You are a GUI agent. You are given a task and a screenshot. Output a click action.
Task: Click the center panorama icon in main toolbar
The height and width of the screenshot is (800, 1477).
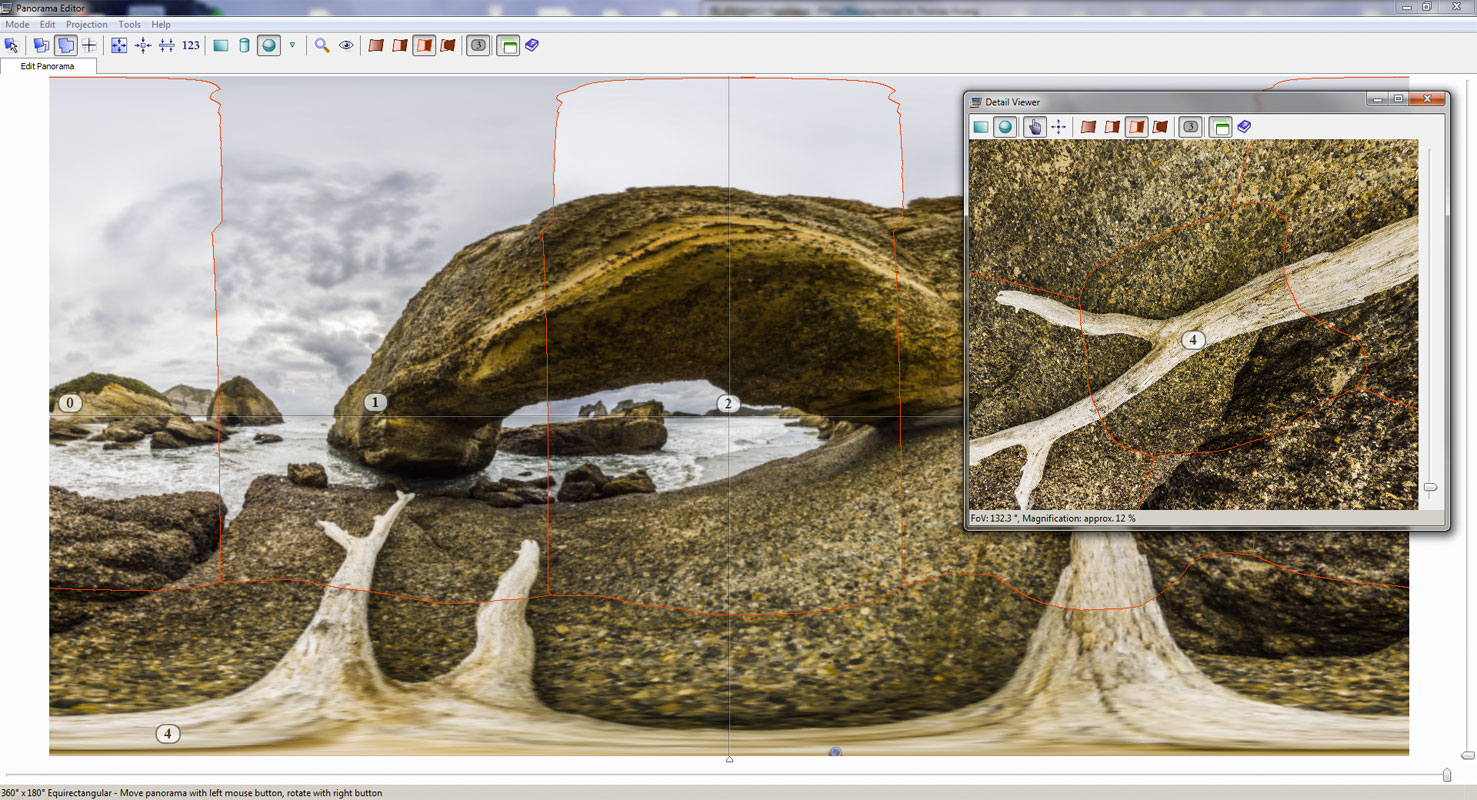point(143,45)
